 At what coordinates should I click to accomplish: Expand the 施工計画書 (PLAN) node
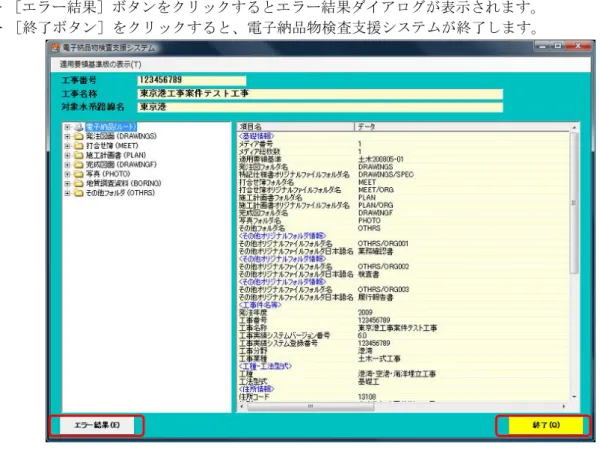pos(67,155)
